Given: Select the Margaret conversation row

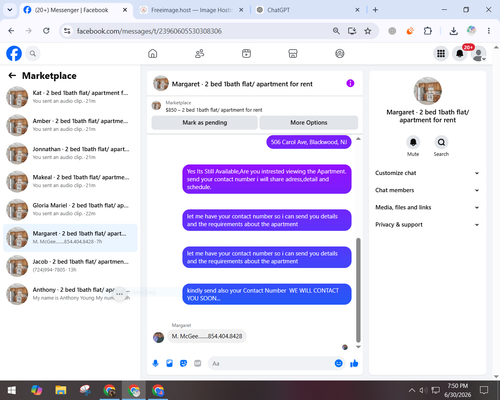Looking at the screenshot, I should 70,238.
